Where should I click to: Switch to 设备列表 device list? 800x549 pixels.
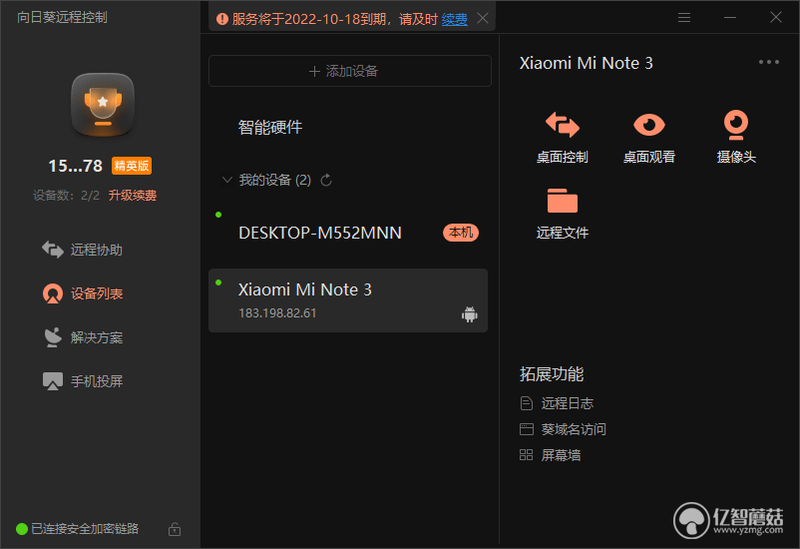click(83, 293)
